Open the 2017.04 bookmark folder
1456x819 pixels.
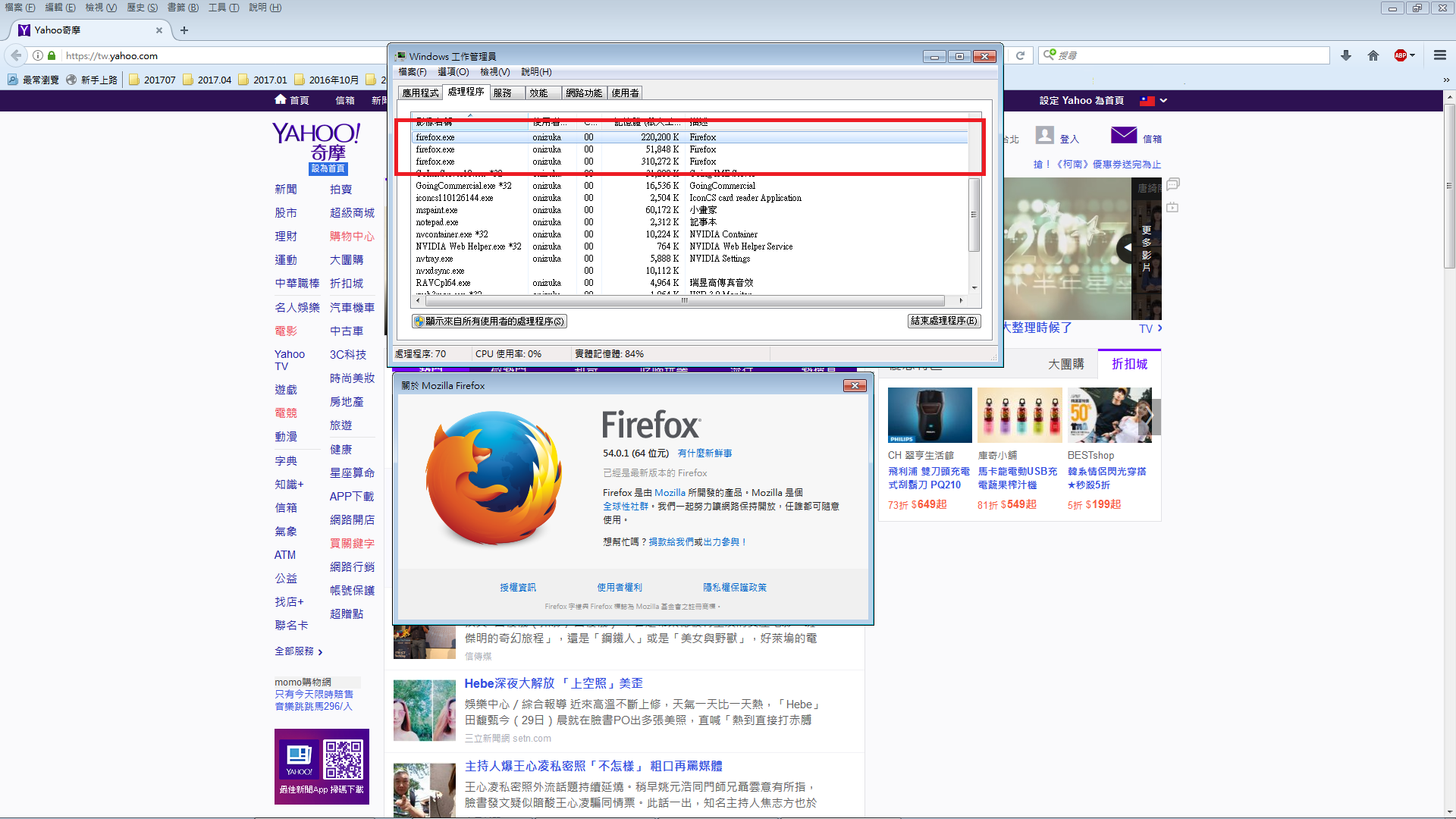click(207, 80)
